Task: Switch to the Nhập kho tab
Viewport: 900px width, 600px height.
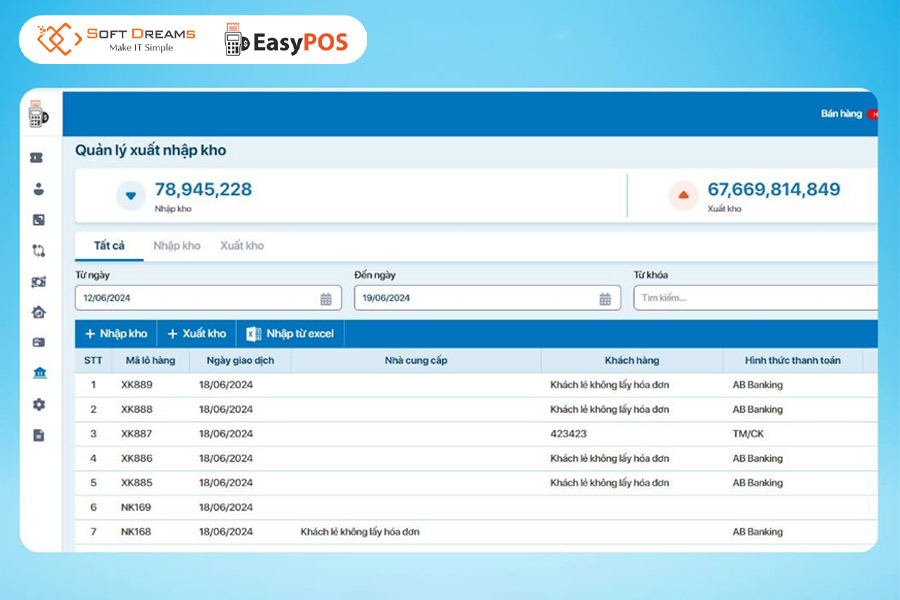Action: click(176, 245)
